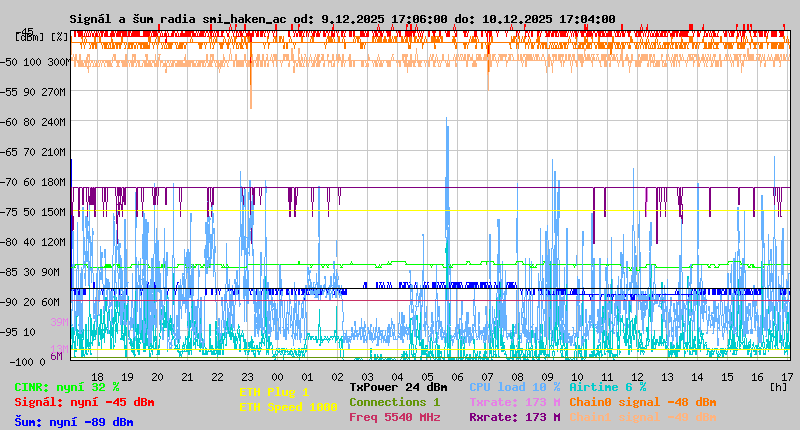
Task: Click the CINR legend label in green
Action: click(66, 386)
